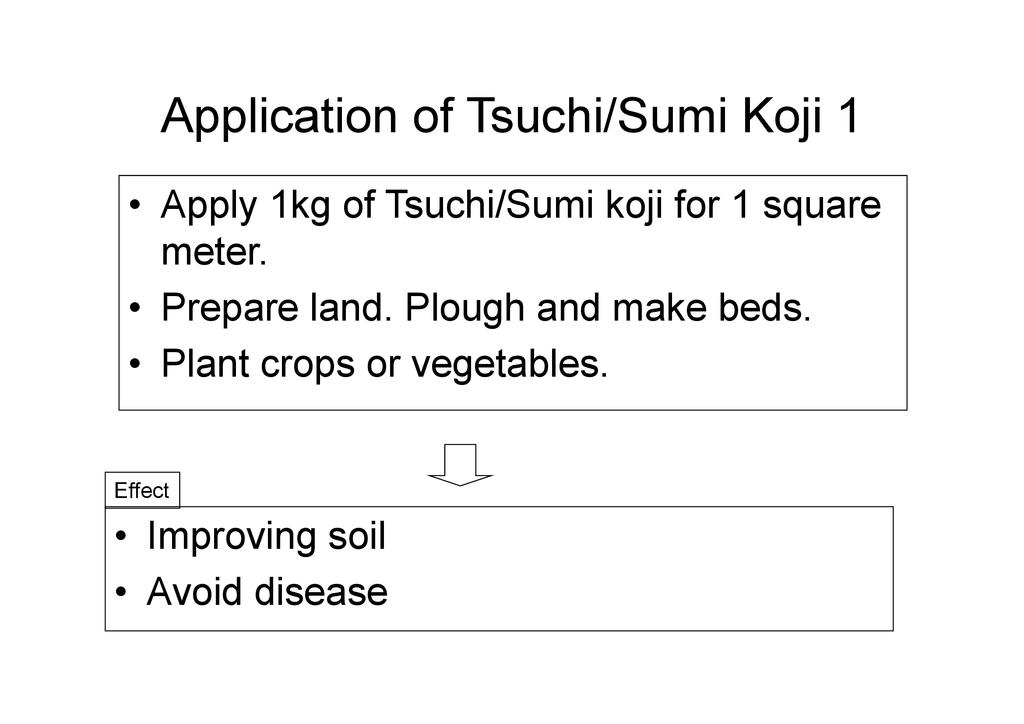Click the 'Prepare land.' sentence
Screen dimensions: 1024x724
277,309
